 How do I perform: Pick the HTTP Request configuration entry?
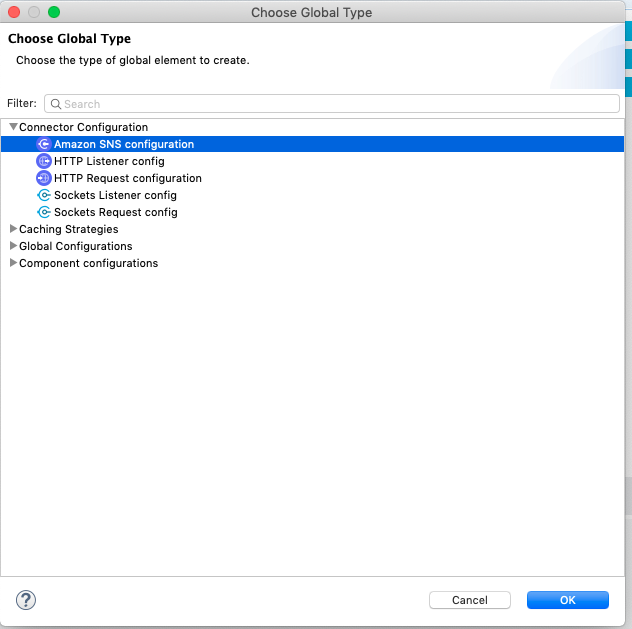pos(128,178)
